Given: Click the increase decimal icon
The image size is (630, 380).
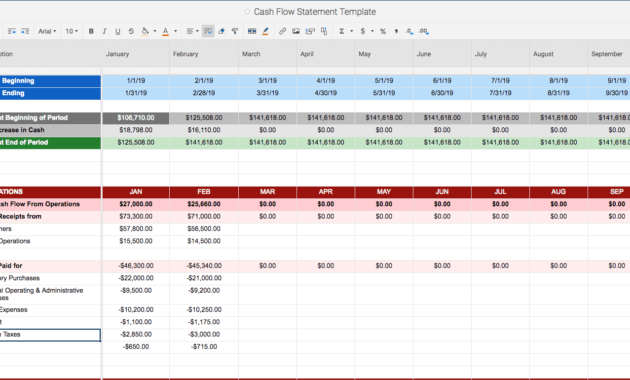Looking at the screenshot, I should [424, 31].
